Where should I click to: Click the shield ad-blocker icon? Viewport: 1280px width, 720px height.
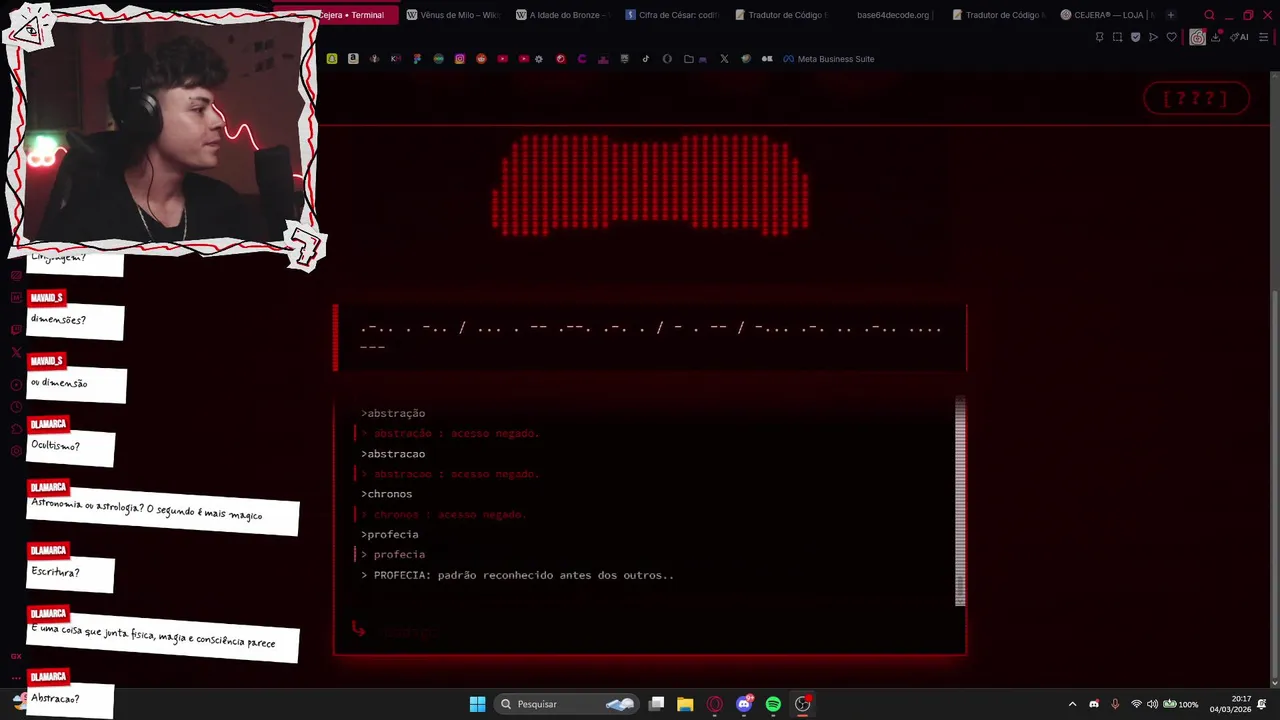click(1135, 37)
